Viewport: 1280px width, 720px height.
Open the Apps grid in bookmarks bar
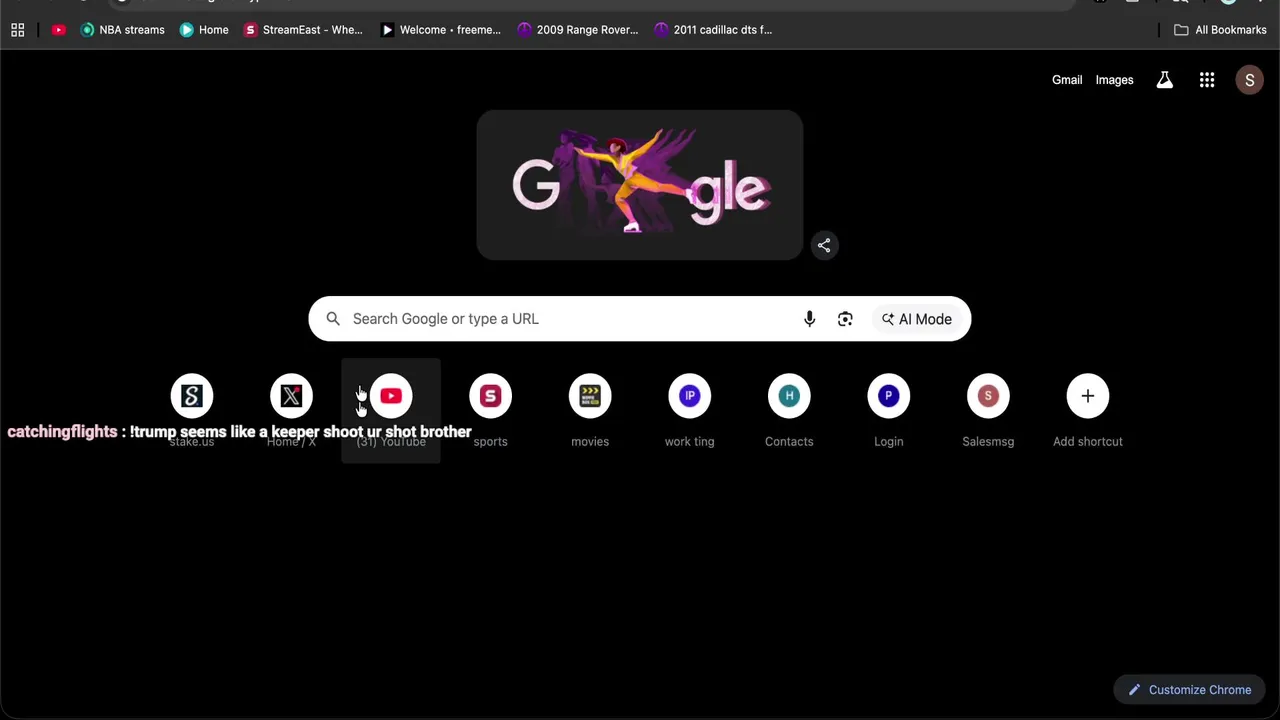click(17, 30)
